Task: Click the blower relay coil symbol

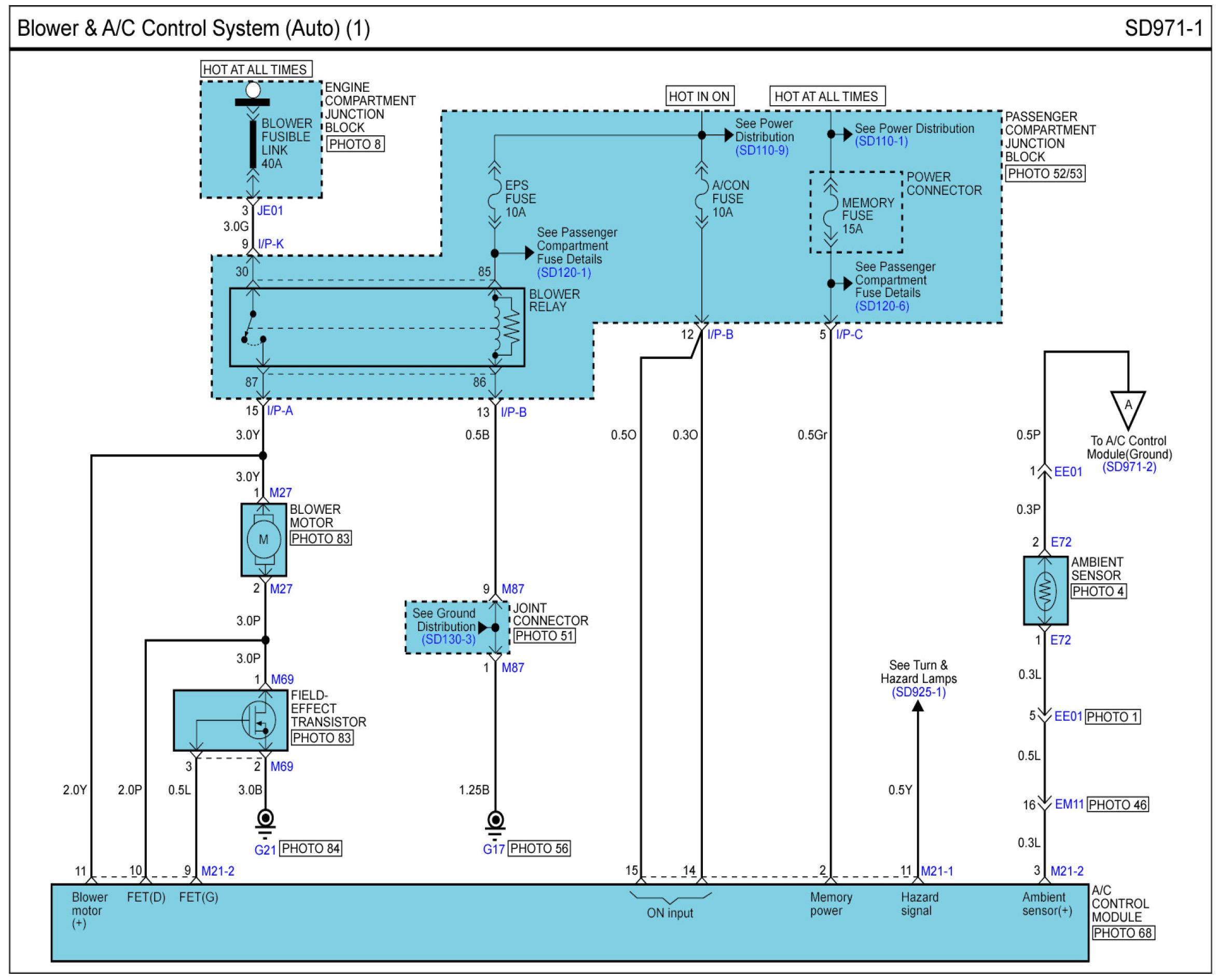Action: [x=497, y=328]
